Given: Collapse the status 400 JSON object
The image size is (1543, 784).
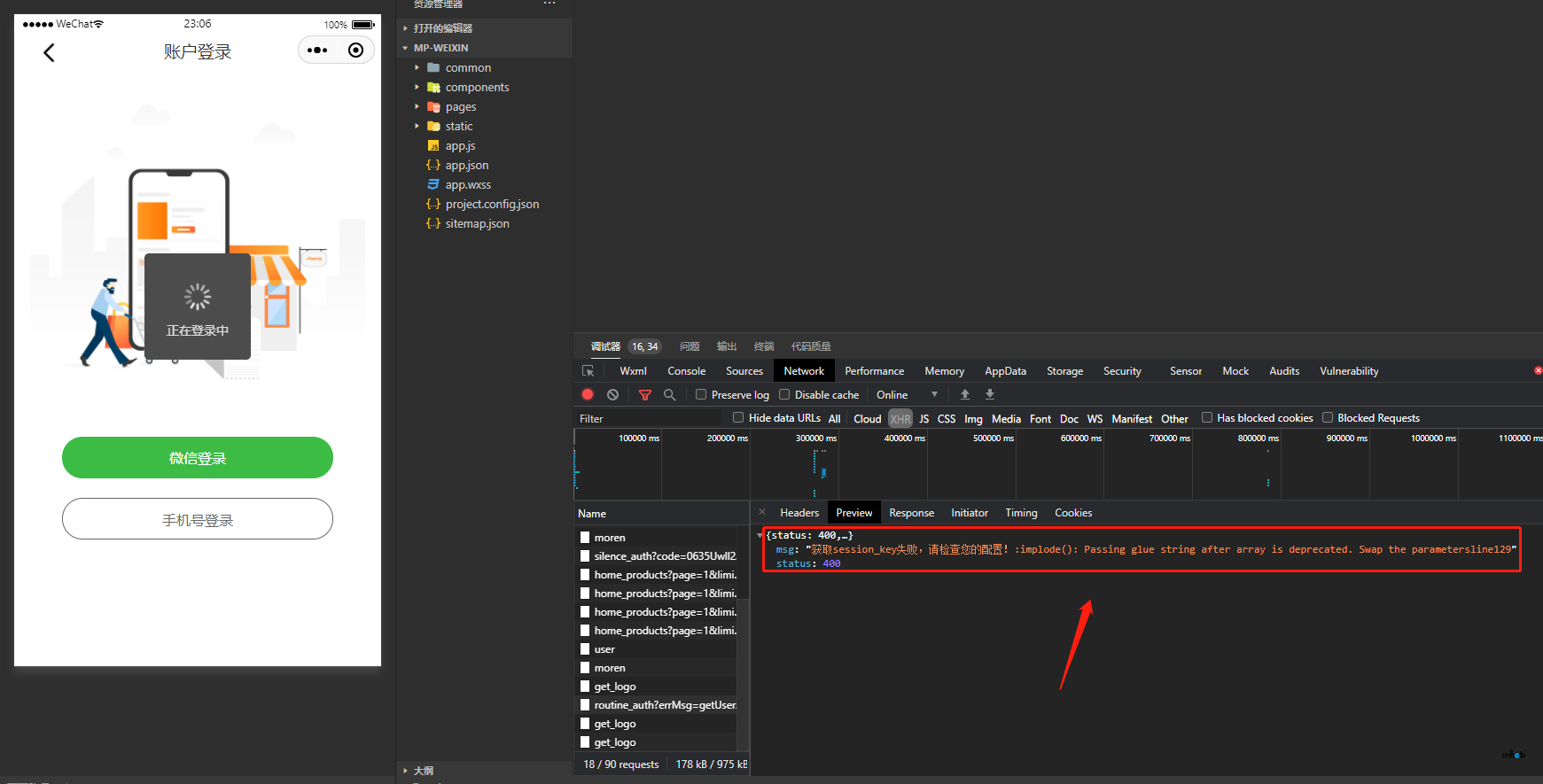Looking at the screenshot, I should pos(760,535).
